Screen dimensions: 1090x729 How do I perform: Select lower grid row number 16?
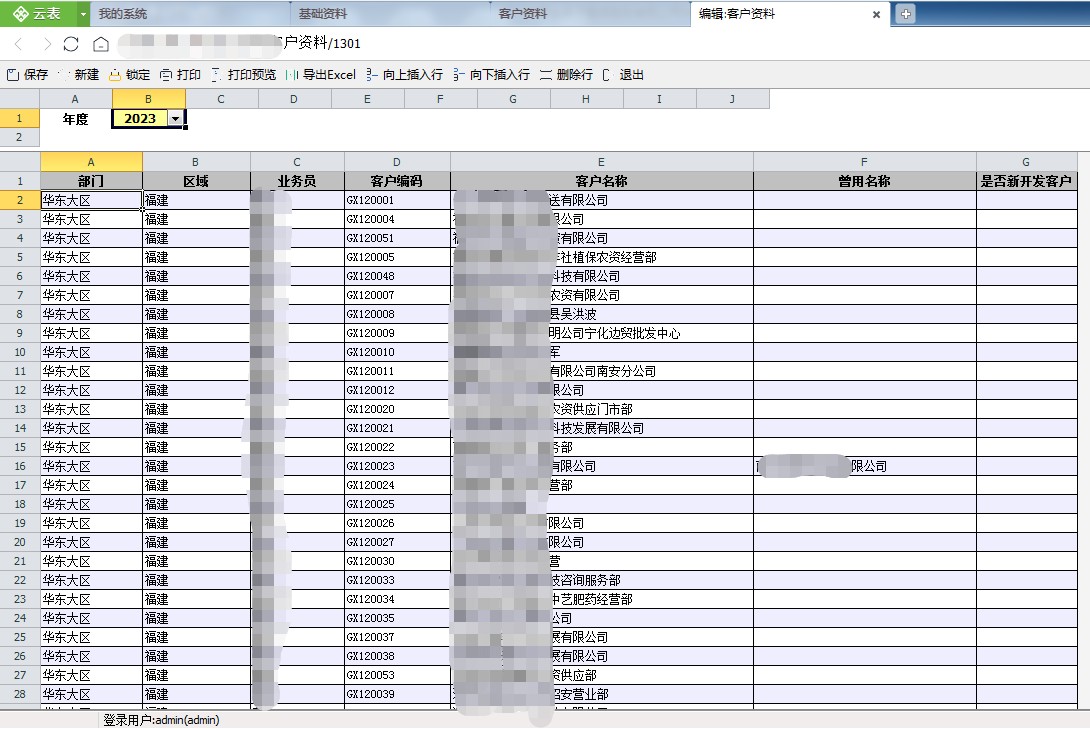pos(19,466)
